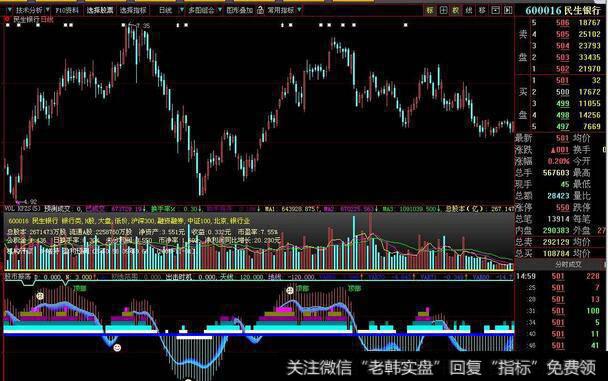Image resolution: width=608 pixels, height=381 pixels.
Task: Click the smiley marker above the indicator peak near the middle
Action: (x=290, y=290)
